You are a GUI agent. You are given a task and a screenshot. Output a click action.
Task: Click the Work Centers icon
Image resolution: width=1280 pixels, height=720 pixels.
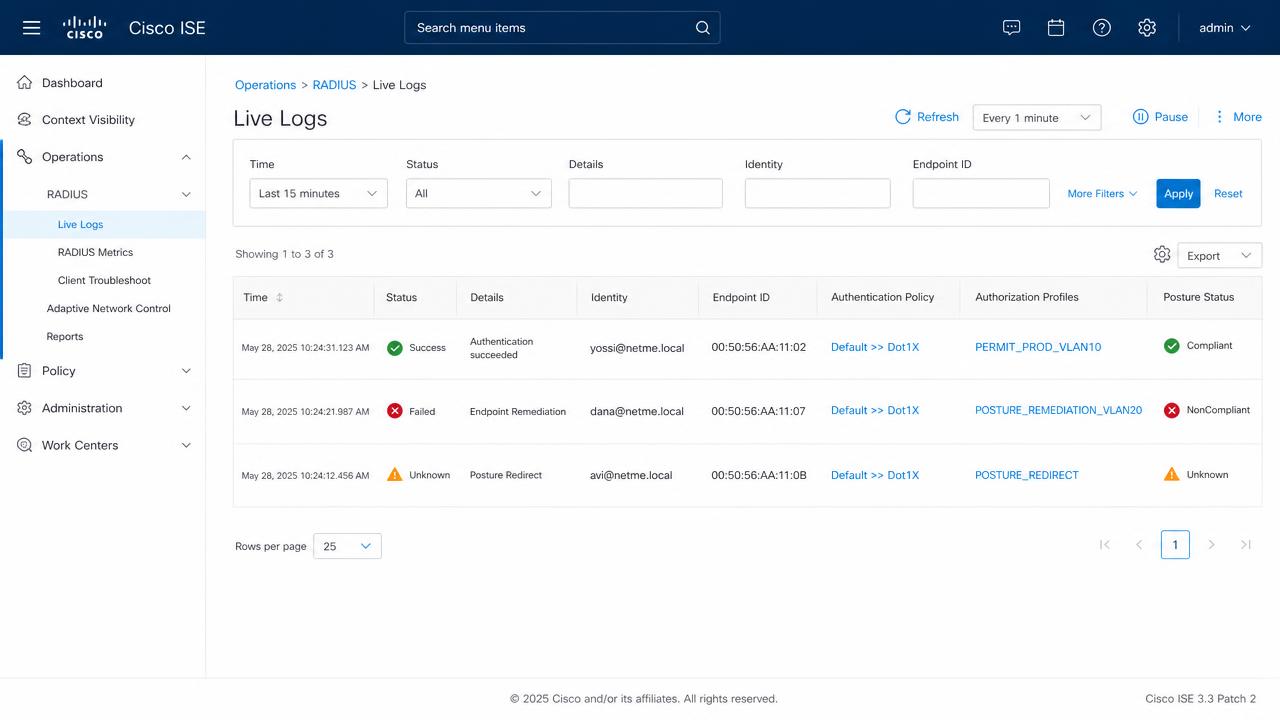[25, 445]
